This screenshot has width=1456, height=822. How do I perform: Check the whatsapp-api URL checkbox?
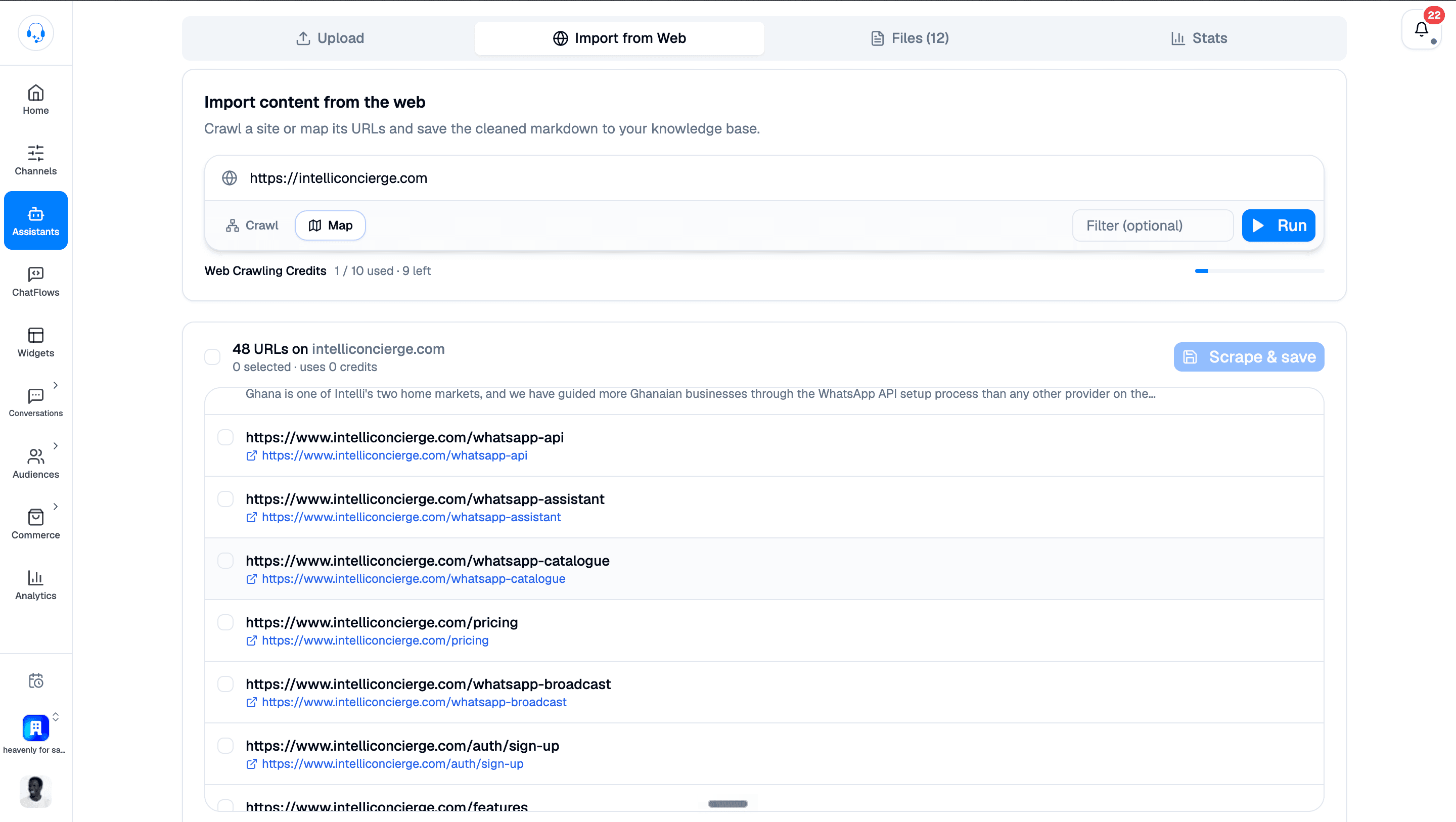tap(225, 438)
